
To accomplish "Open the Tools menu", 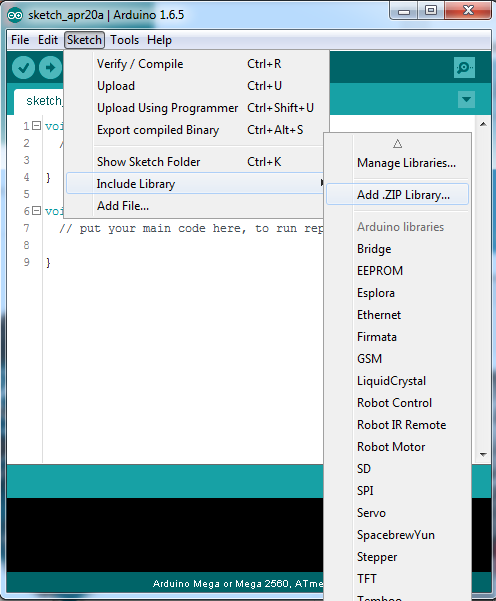I will coord(125,40).
